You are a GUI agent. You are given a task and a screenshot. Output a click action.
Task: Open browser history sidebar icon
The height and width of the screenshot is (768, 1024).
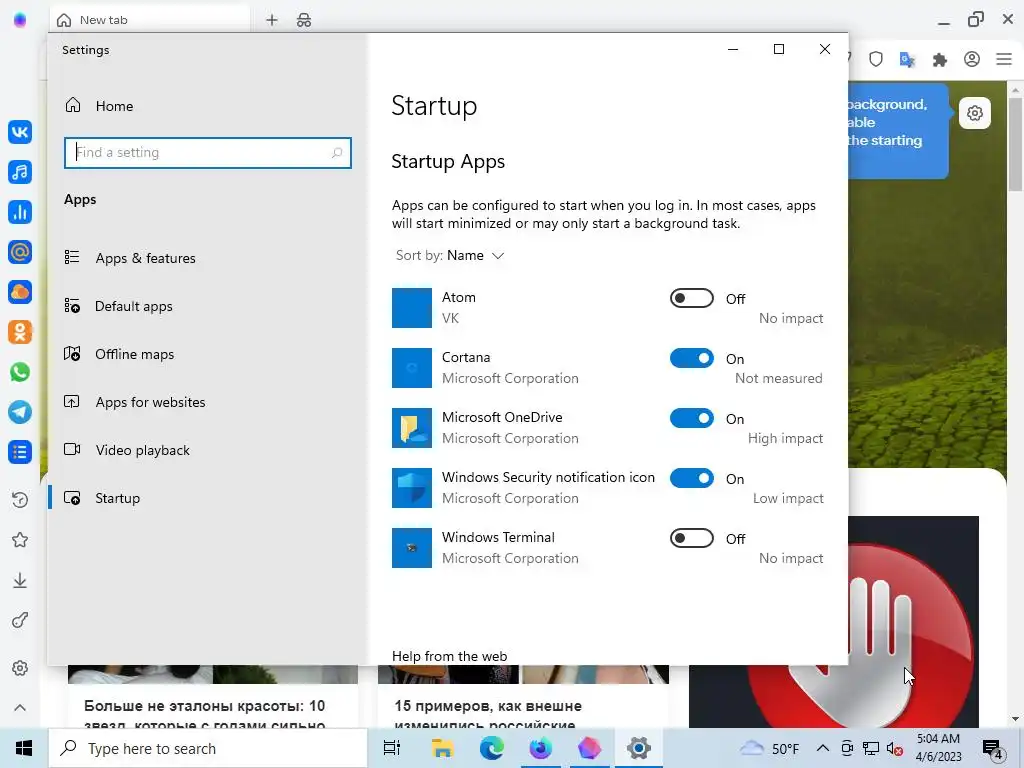(20, 500)
